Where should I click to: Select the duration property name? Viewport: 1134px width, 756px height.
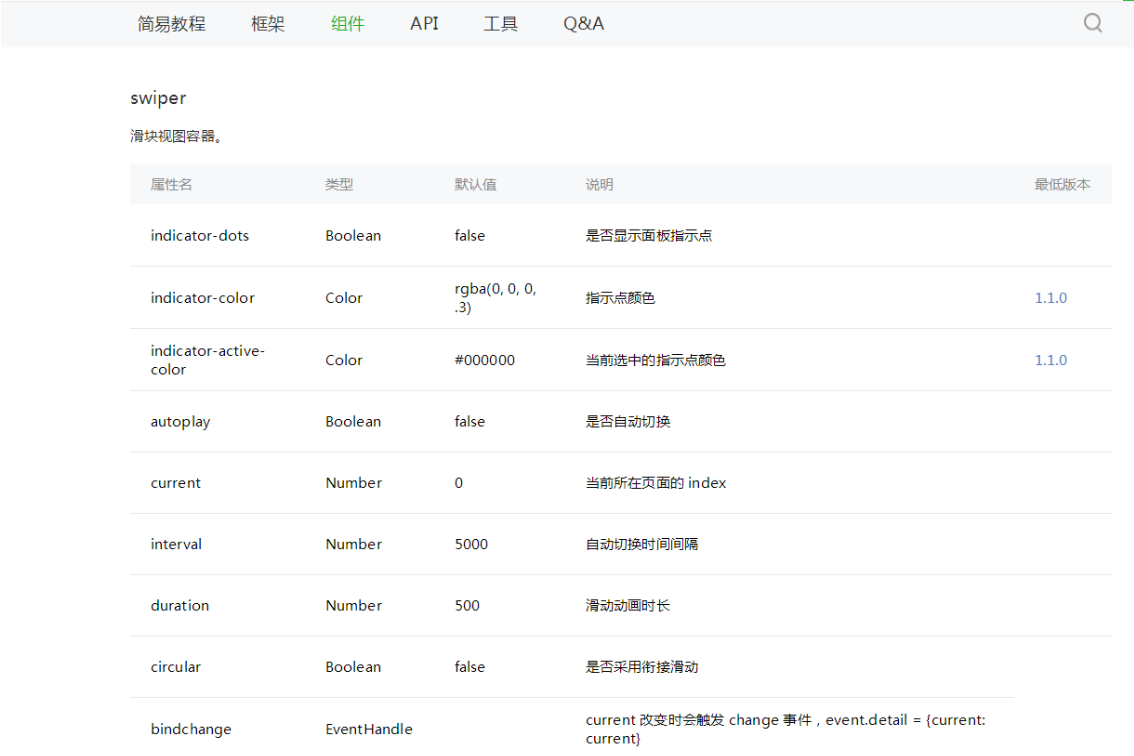point(179,606)
